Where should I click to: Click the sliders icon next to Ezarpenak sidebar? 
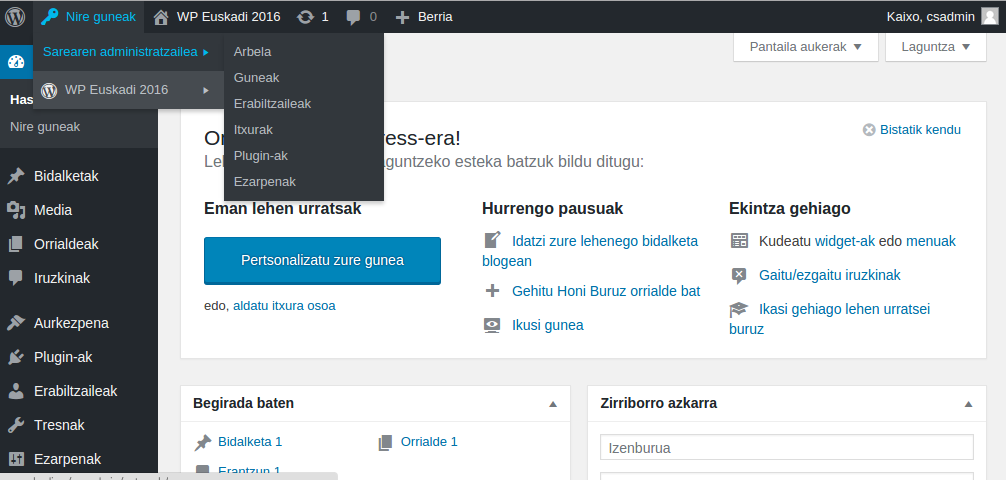click(x=15, y=459)
